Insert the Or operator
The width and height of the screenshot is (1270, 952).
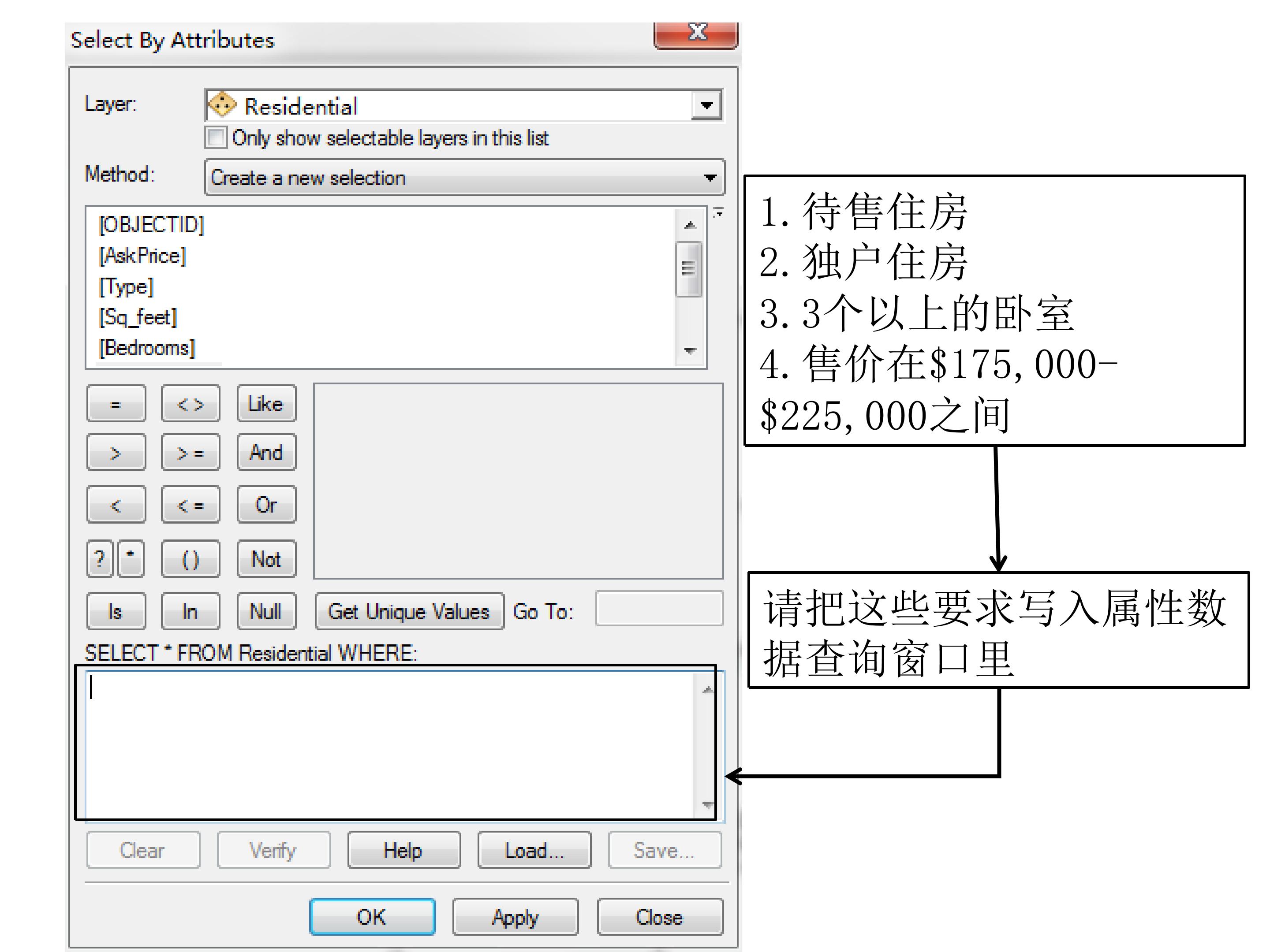266,504
